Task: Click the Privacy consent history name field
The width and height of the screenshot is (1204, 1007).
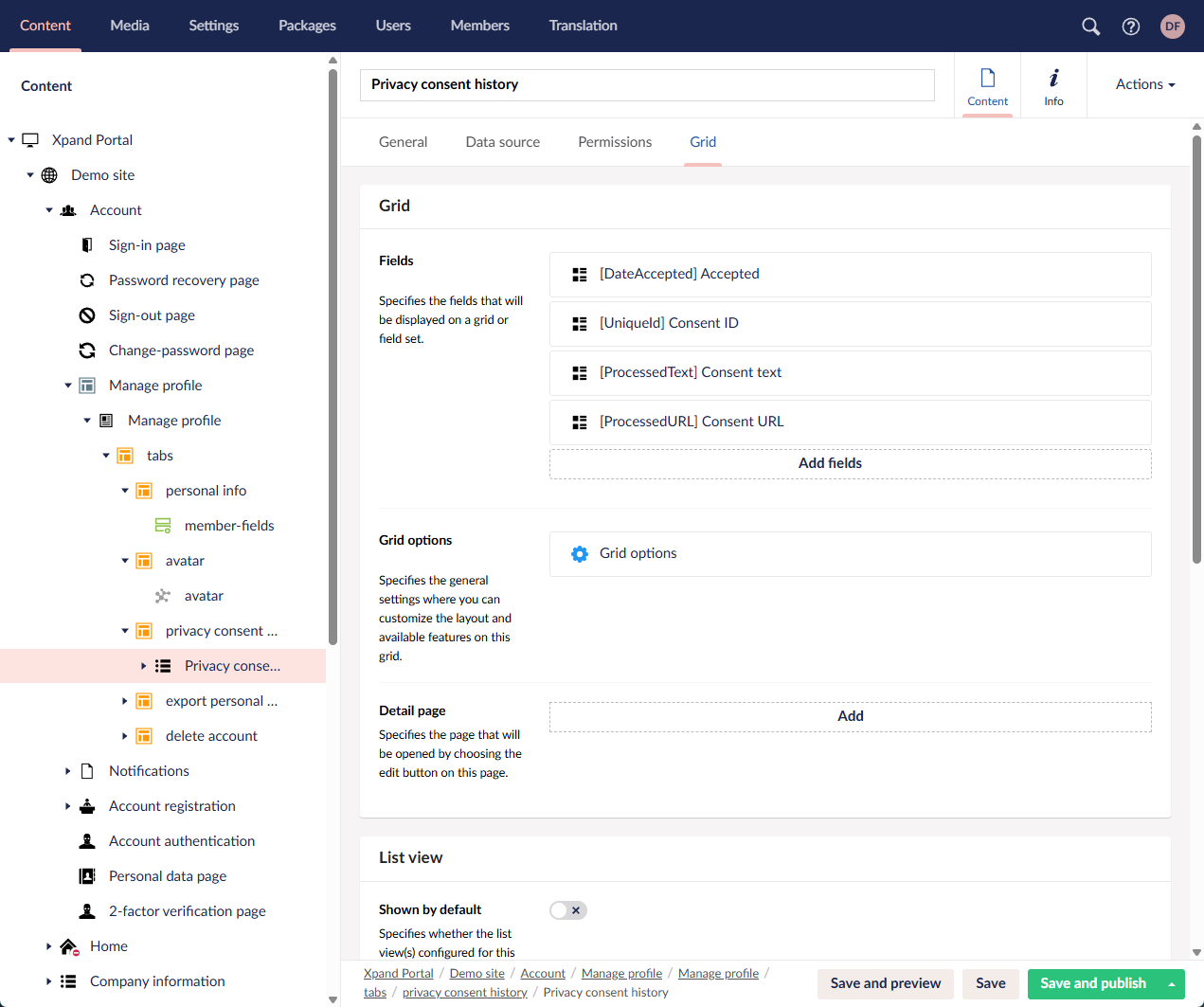Action: coord(647,84)
